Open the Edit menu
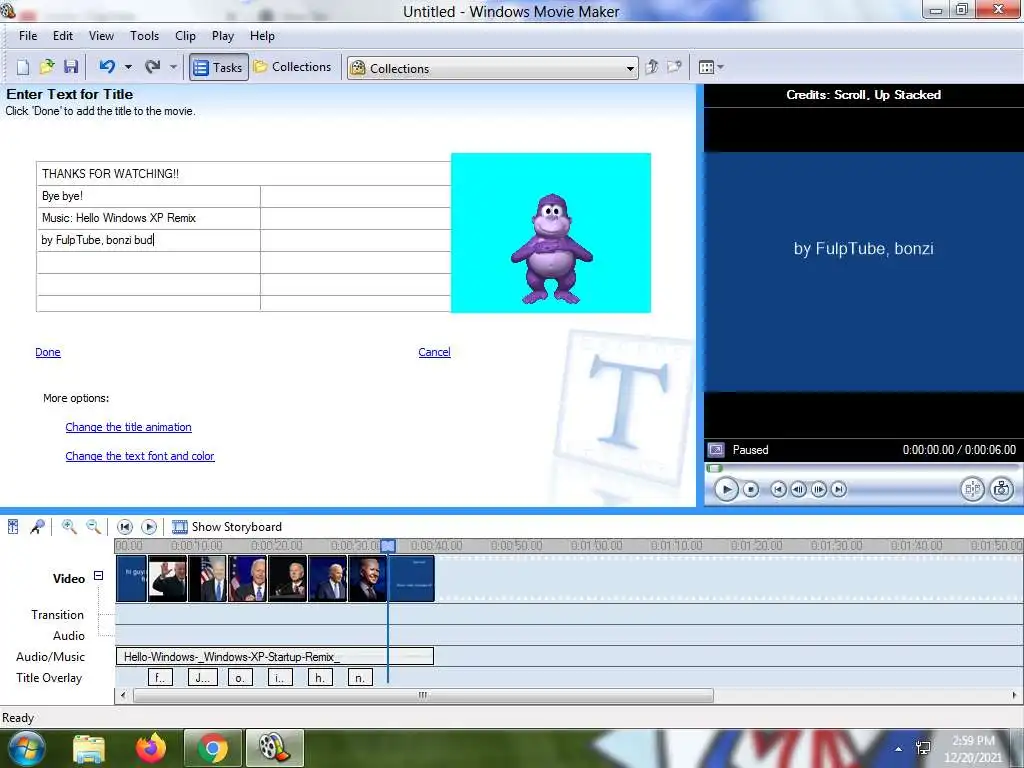The height and width of the screenshot is (768, 1024). [x=63, y=36]
